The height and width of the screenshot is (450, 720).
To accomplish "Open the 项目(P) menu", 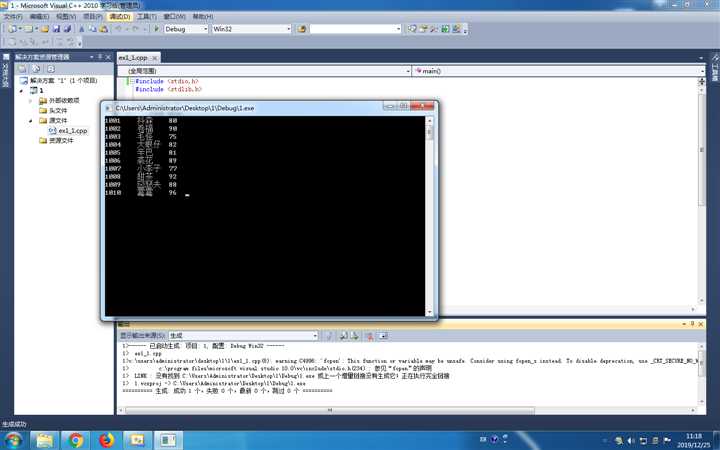I will tap(93, 17).
